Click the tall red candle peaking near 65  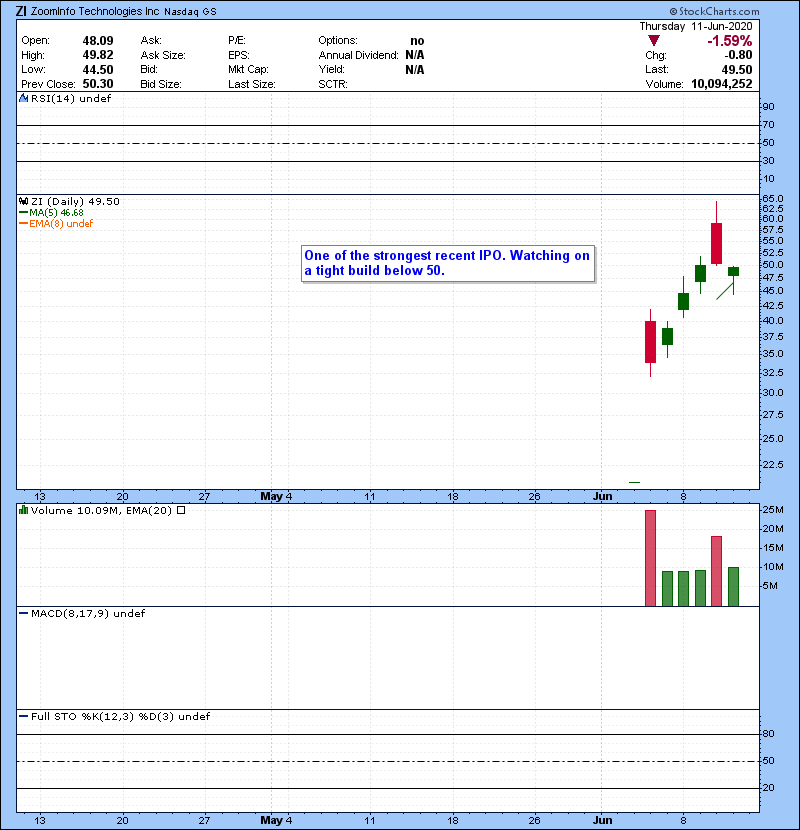pyautogui.click(x=716, y=243)
